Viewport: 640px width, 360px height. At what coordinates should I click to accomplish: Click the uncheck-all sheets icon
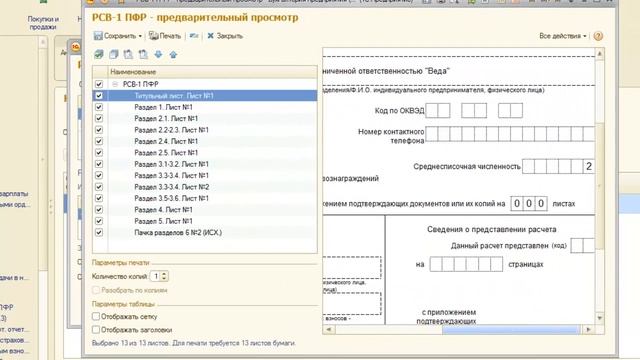point(113,54)
